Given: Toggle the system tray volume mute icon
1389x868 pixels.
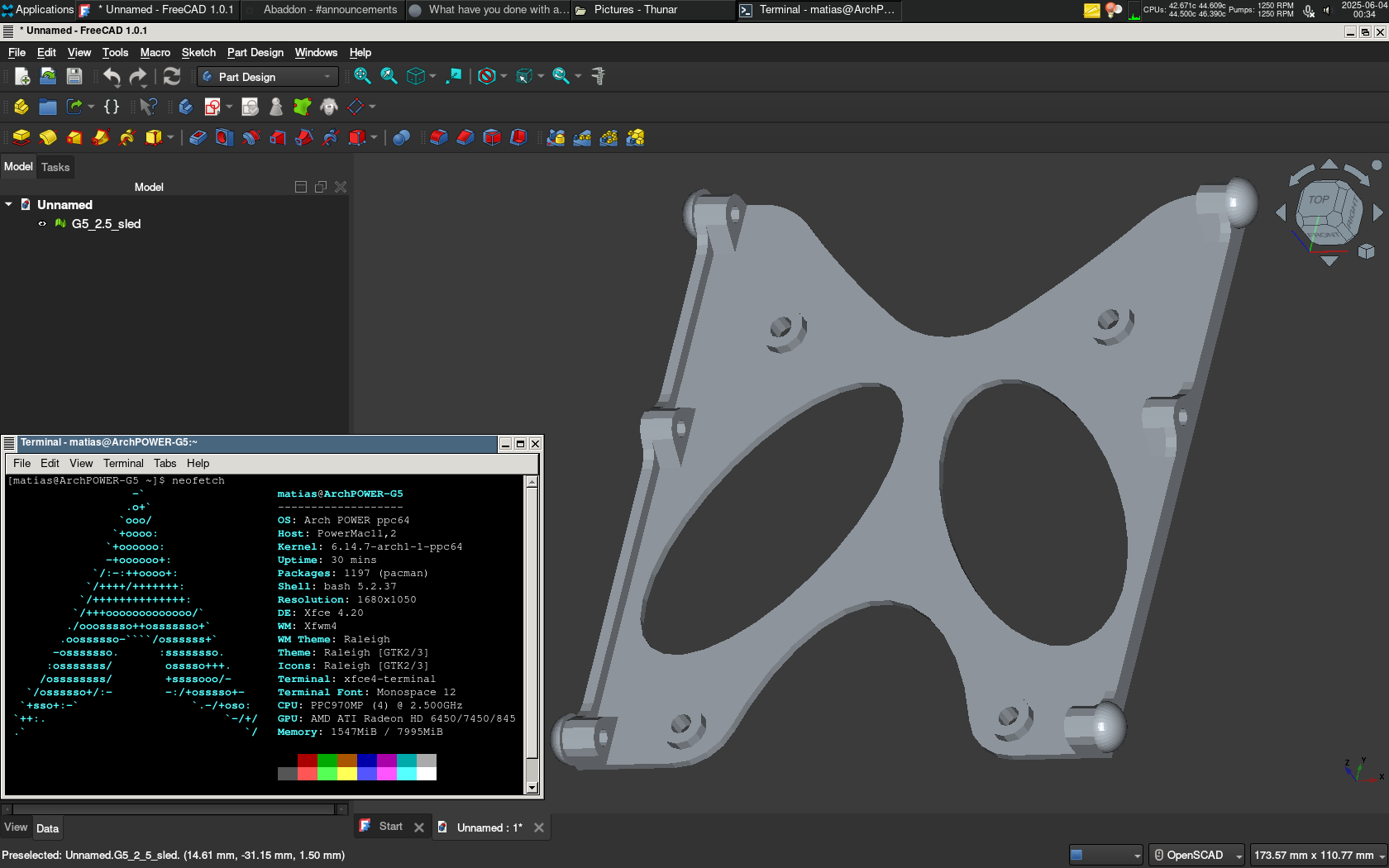Looking at the screenshot, I should [x=1326, y=10].
